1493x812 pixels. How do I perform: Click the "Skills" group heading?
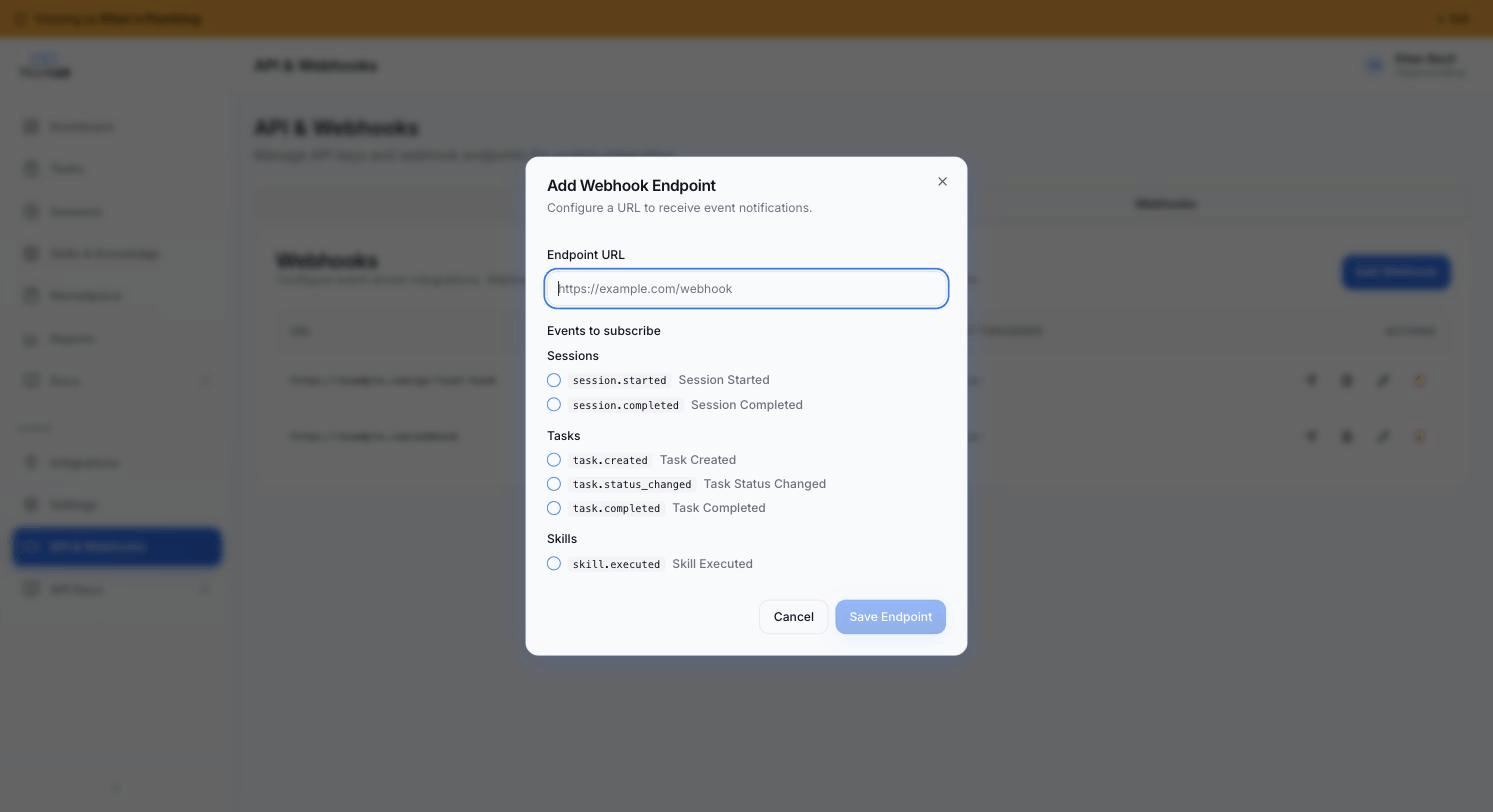562,539
